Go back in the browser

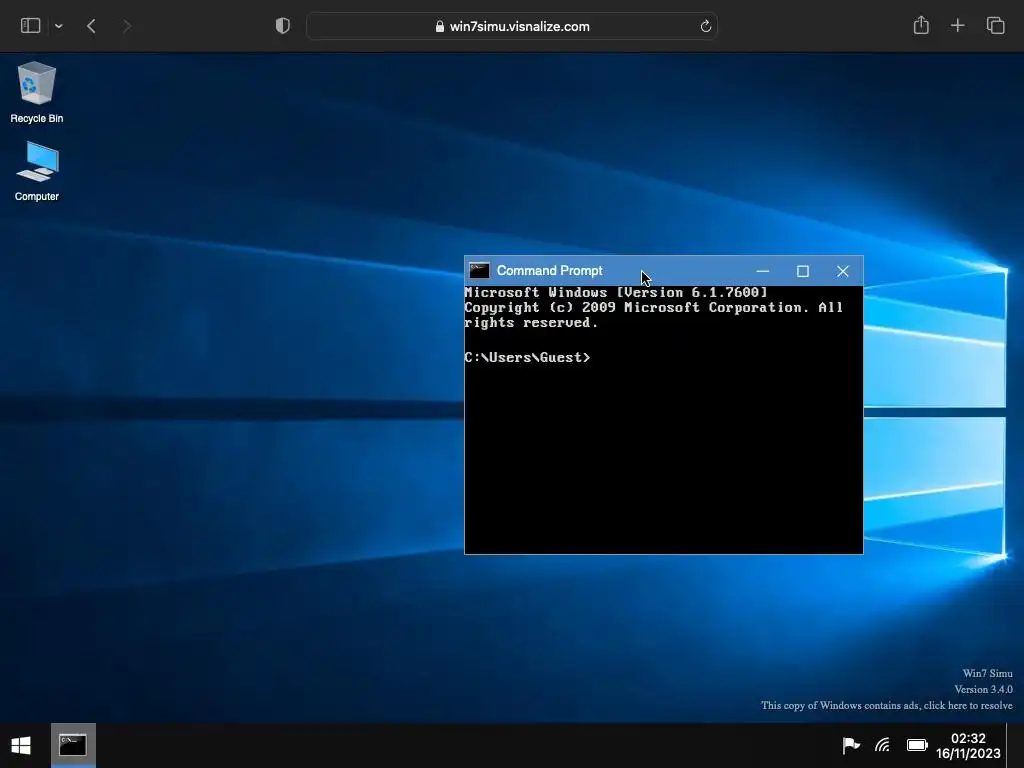tap(91, 26)
